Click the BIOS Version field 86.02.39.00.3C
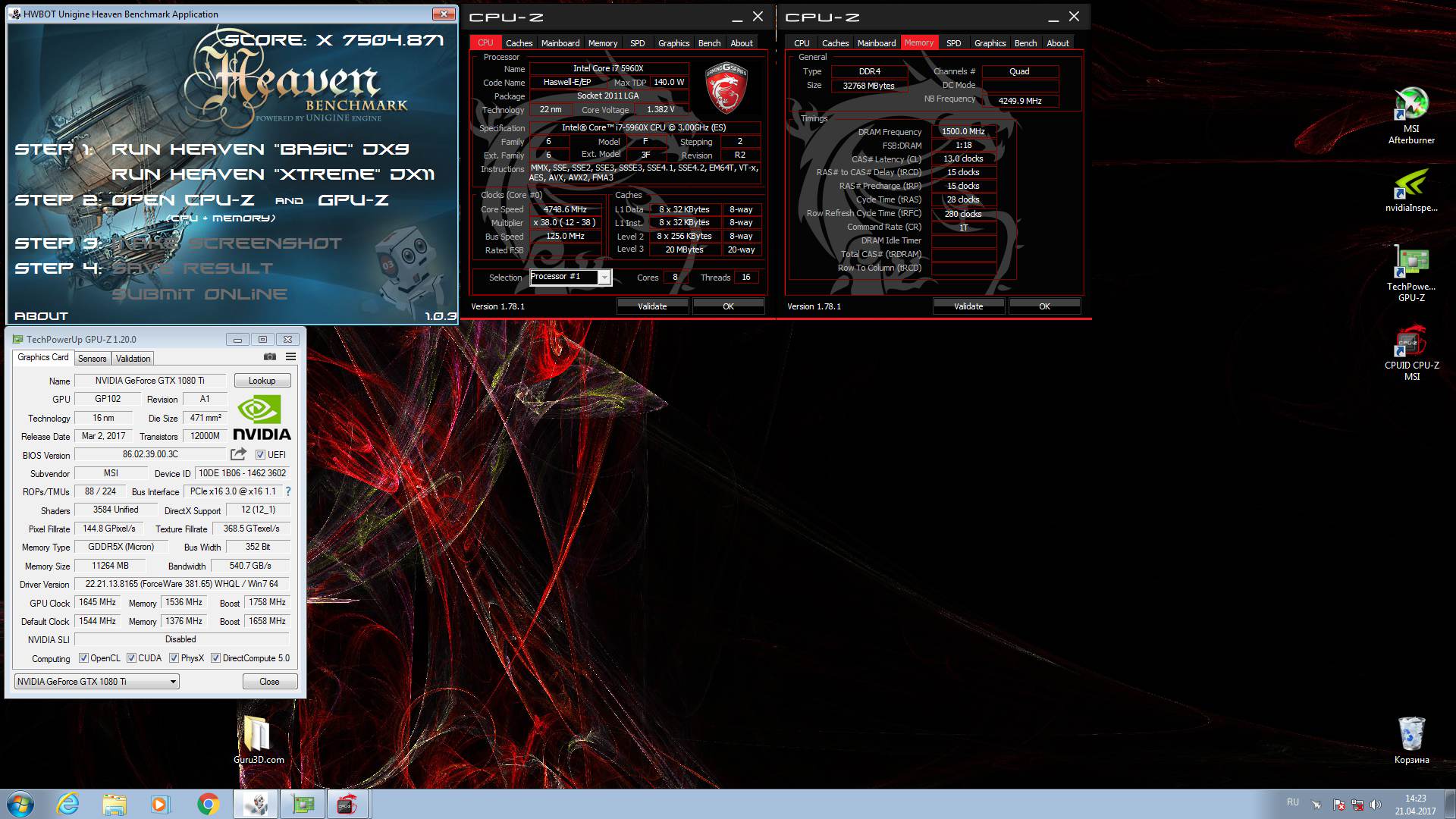1456x819 pixels. point(150,454)
